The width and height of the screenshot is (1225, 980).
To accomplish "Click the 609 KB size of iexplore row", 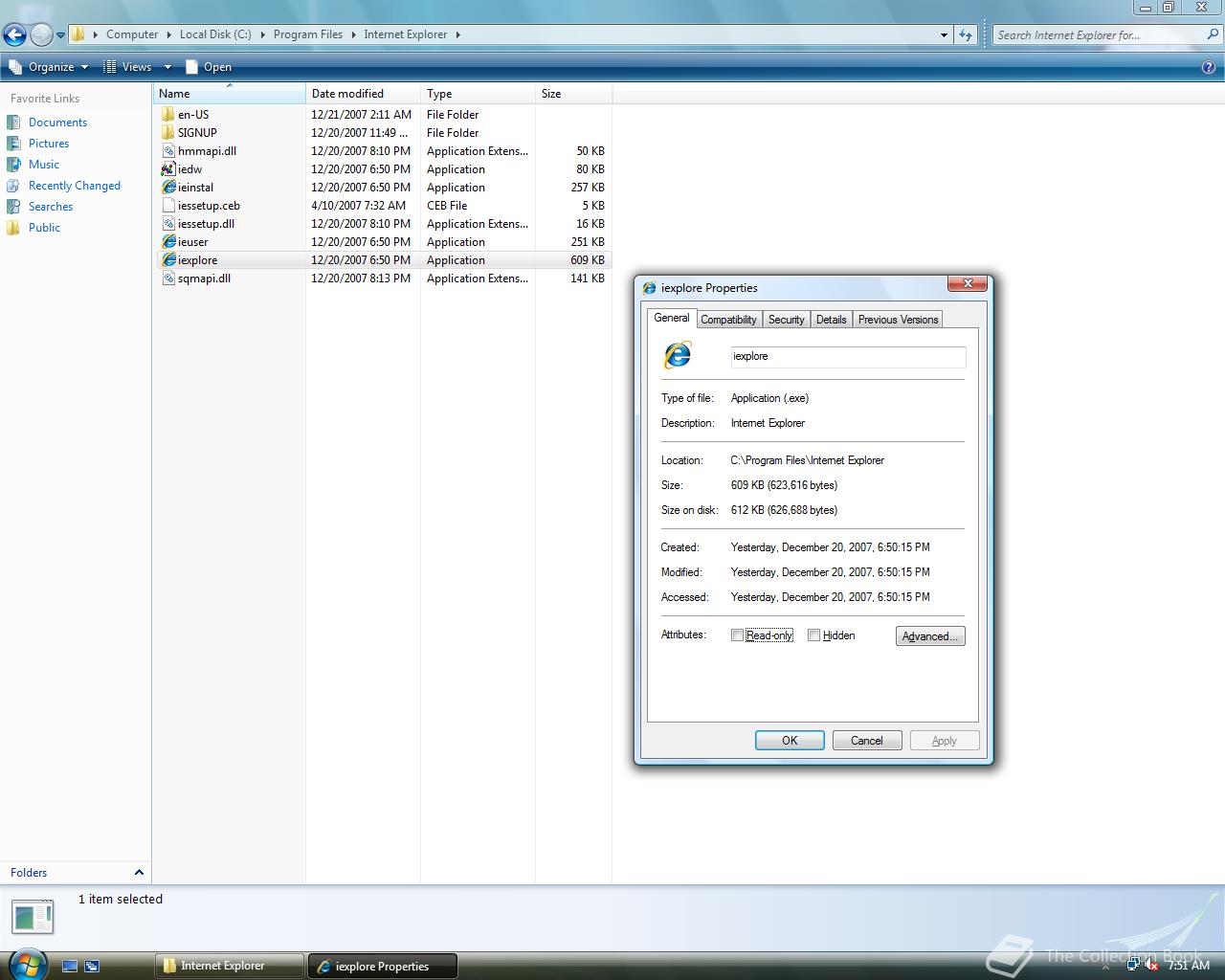I will click(x=588, y=260).
